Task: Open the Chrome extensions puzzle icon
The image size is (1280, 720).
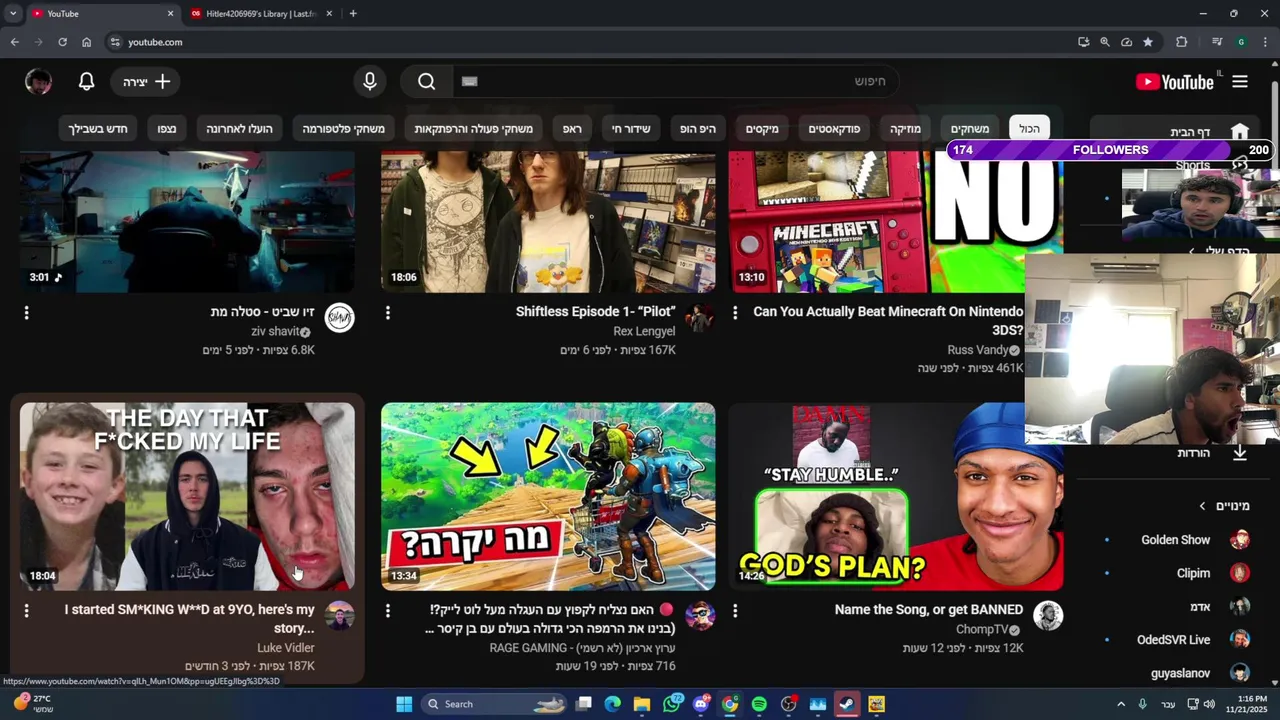Action: tap(1182, 42)
